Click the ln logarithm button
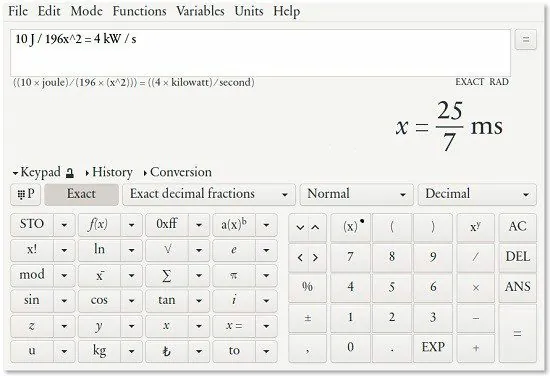This screenshot has width=550, height=376. [99, 250]
